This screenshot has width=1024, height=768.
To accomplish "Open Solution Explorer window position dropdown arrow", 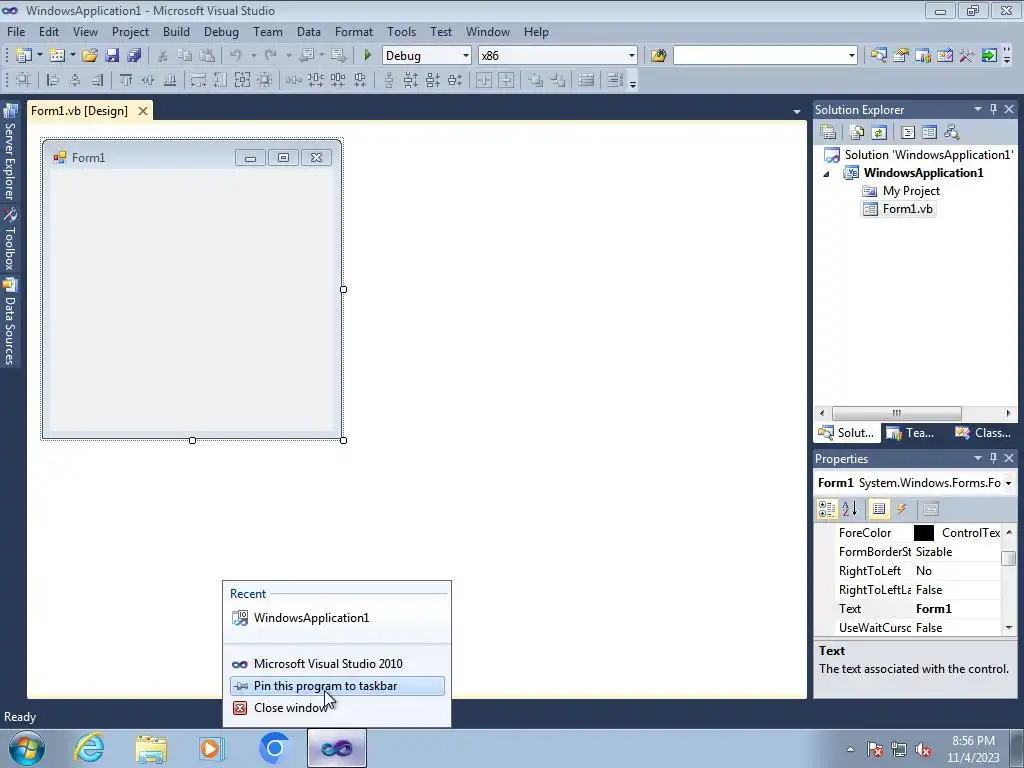I will click(x=978, y=109).
